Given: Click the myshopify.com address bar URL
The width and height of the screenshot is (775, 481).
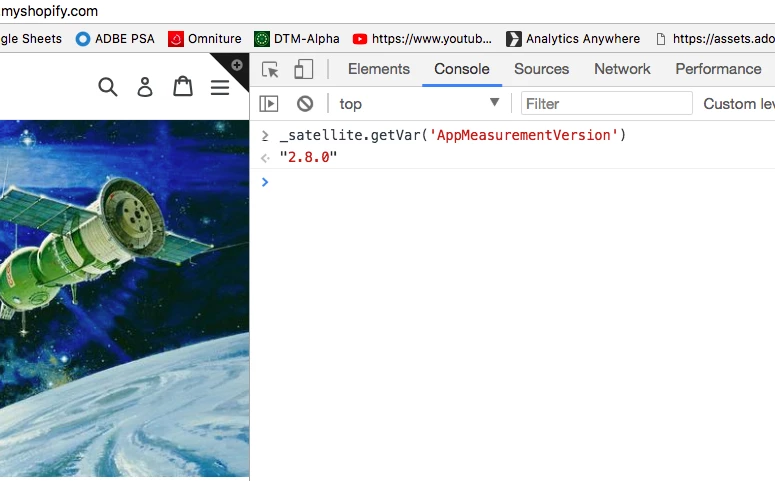Looking at the screenshot, I should click(49, 11).
